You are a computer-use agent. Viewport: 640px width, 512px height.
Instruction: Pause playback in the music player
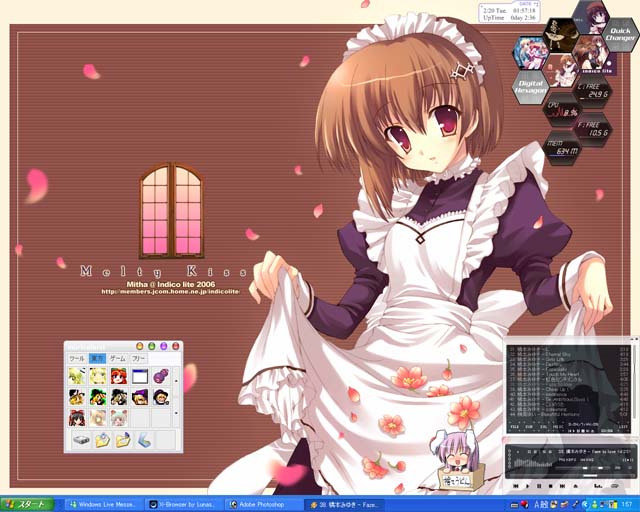(539, 486)
